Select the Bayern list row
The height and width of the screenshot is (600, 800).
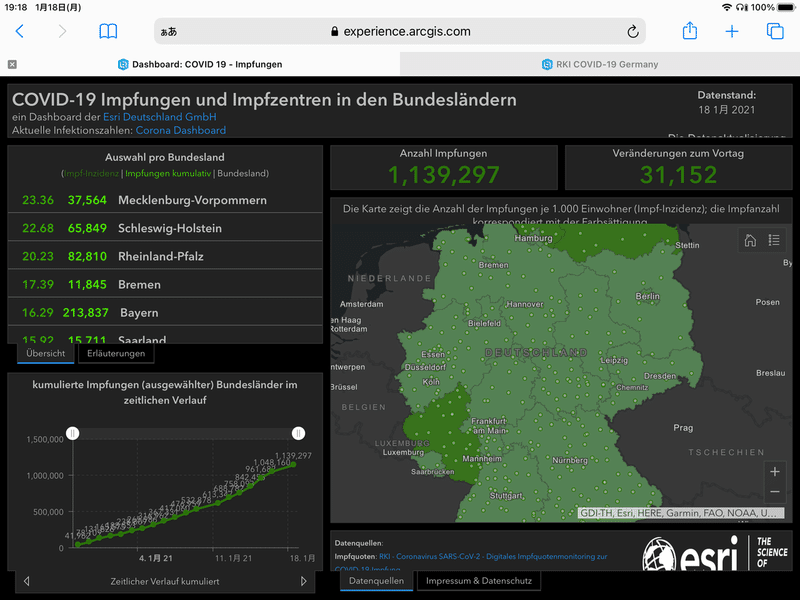pyautogui.click(x=165, y=312)
